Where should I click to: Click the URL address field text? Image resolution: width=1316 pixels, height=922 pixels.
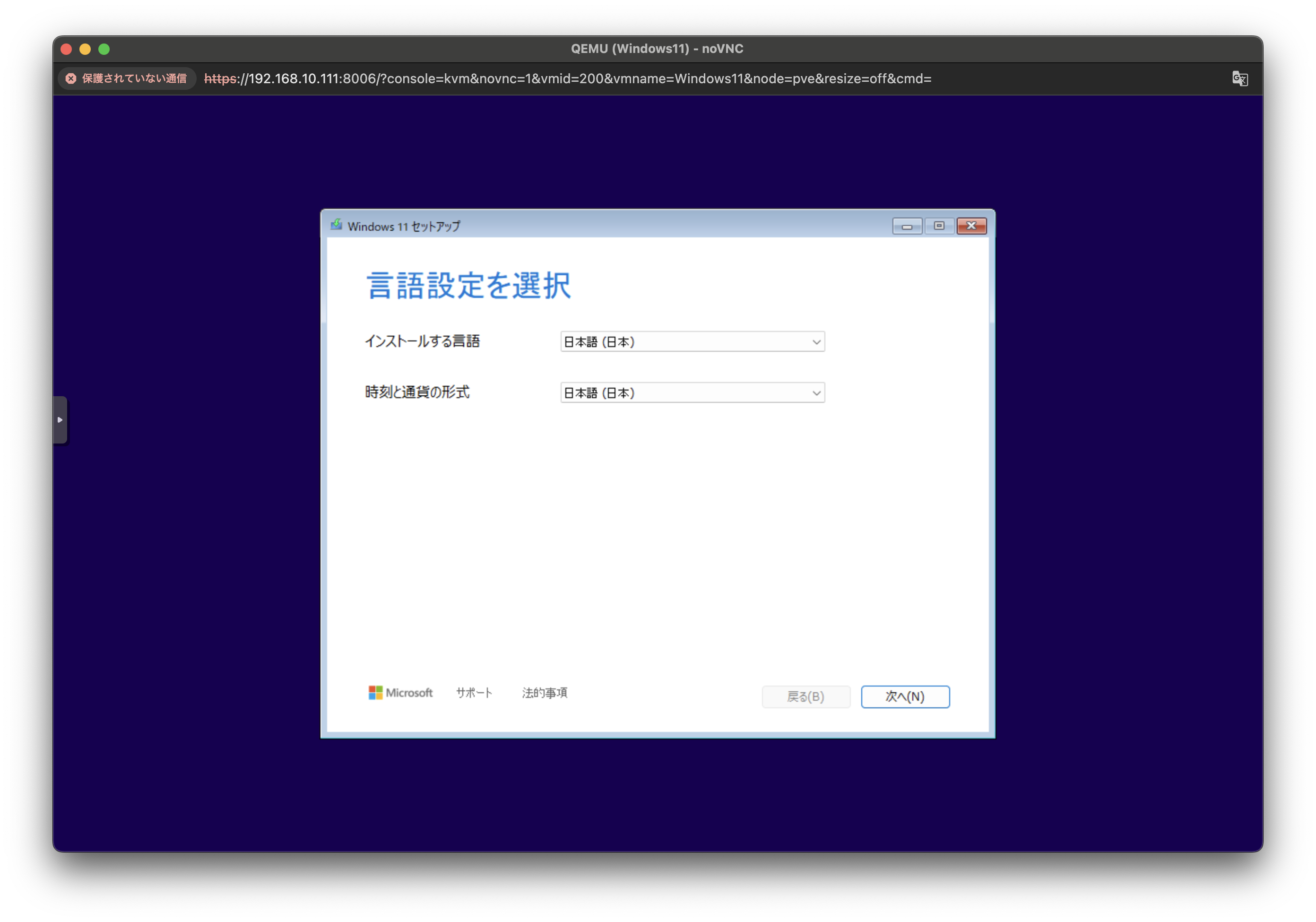tap(567, 78)
